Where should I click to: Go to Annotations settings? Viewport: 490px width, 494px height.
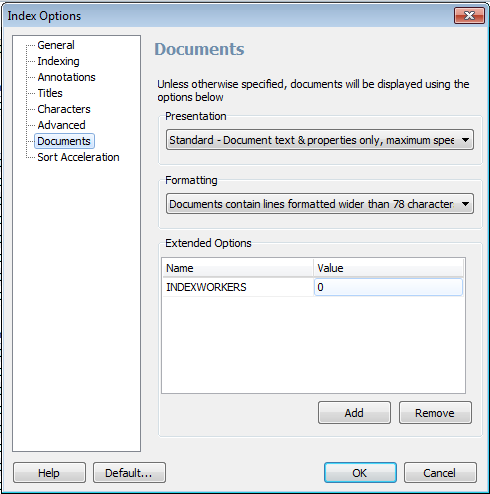[66, 77]
